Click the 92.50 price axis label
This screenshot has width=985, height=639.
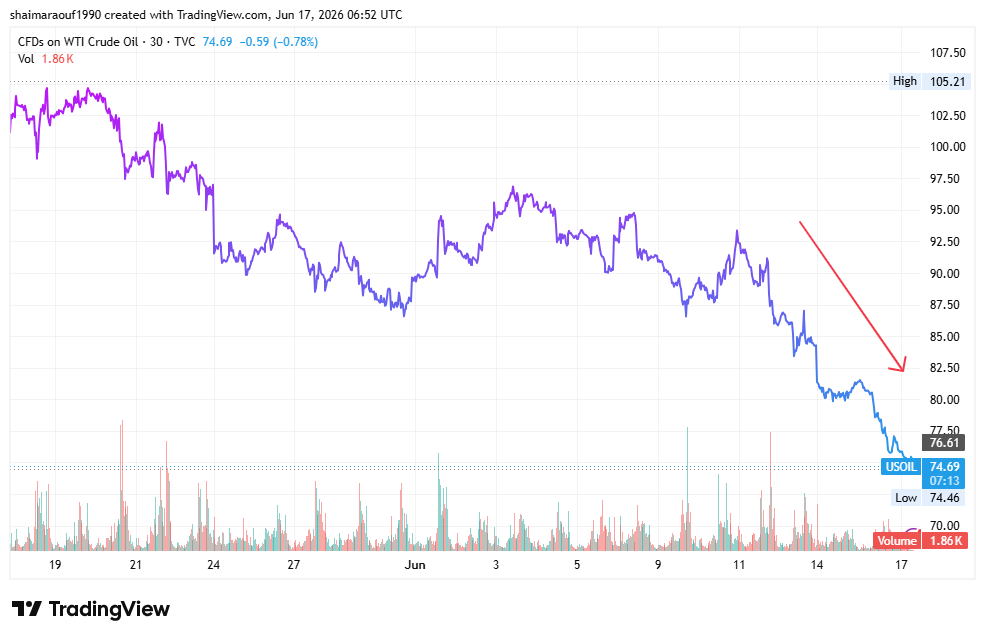tap(947, 242)
